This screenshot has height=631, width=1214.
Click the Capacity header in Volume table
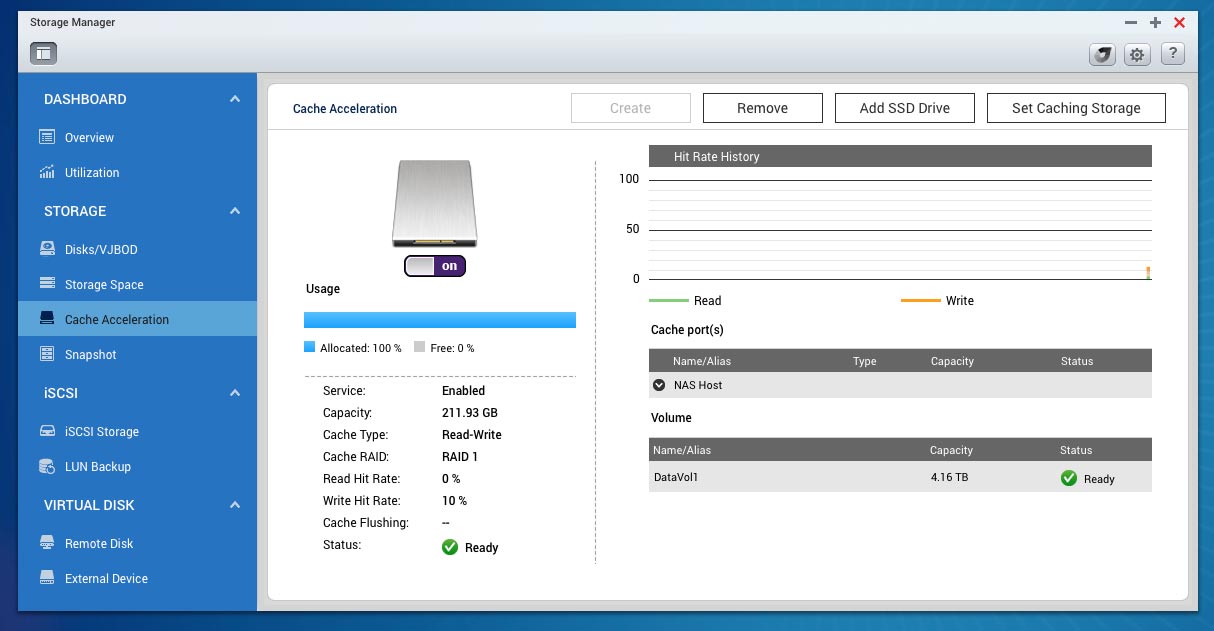952,450
